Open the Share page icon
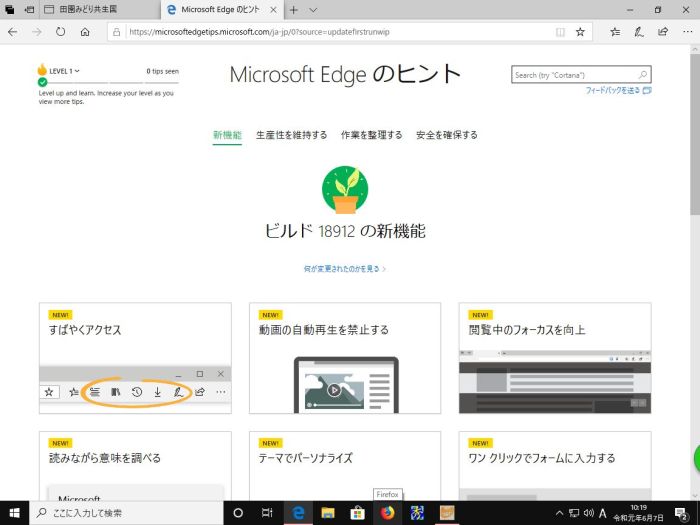Screen dimensions: 700x525 point(662,32)
